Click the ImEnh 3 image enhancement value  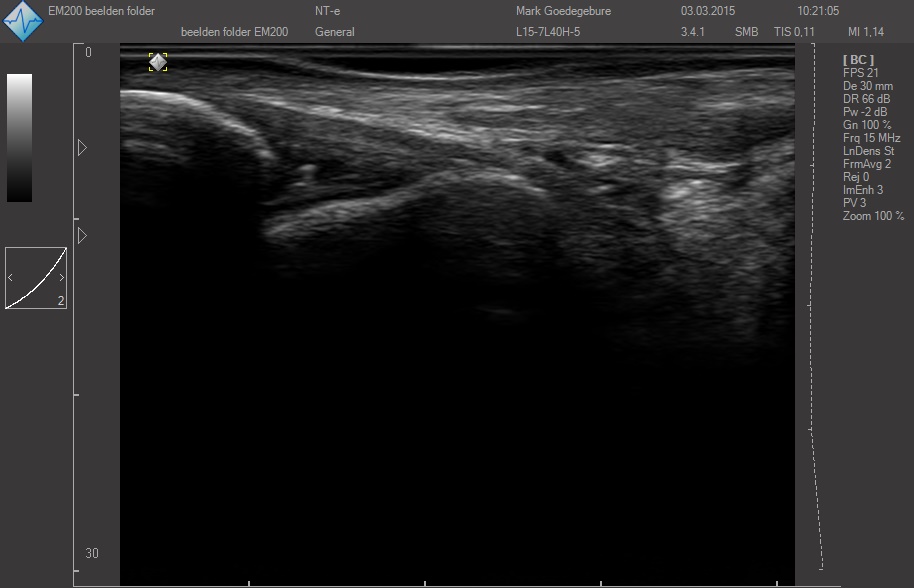[x=863, y=190]
